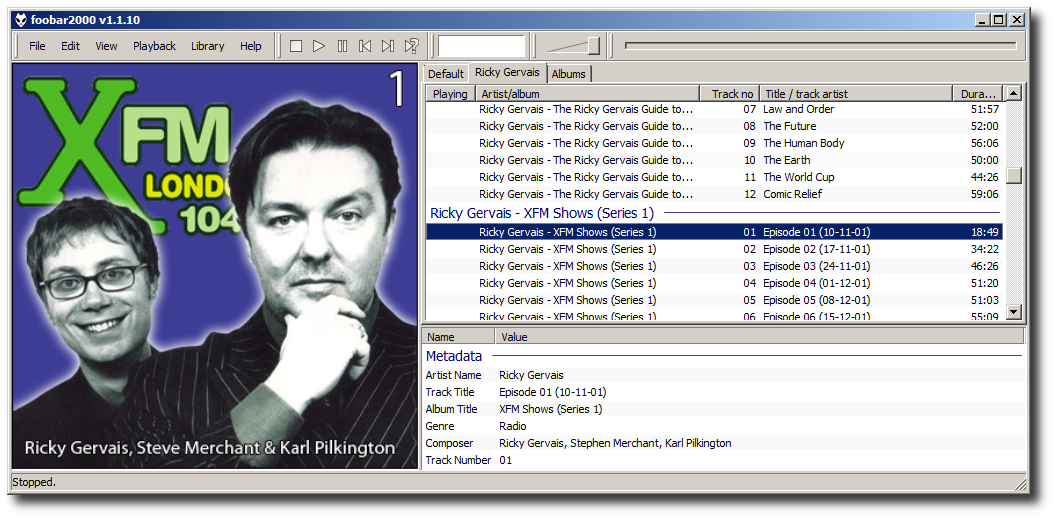
Task: Click the Composer metadata value
Action: pyautogui.click(x=615, y=443)
